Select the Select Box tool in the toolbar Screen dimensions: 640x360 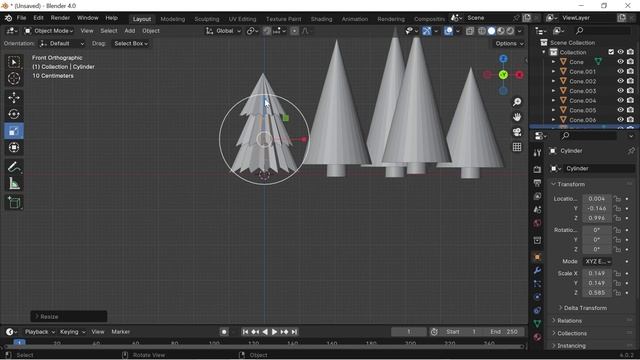coord(14,62)
